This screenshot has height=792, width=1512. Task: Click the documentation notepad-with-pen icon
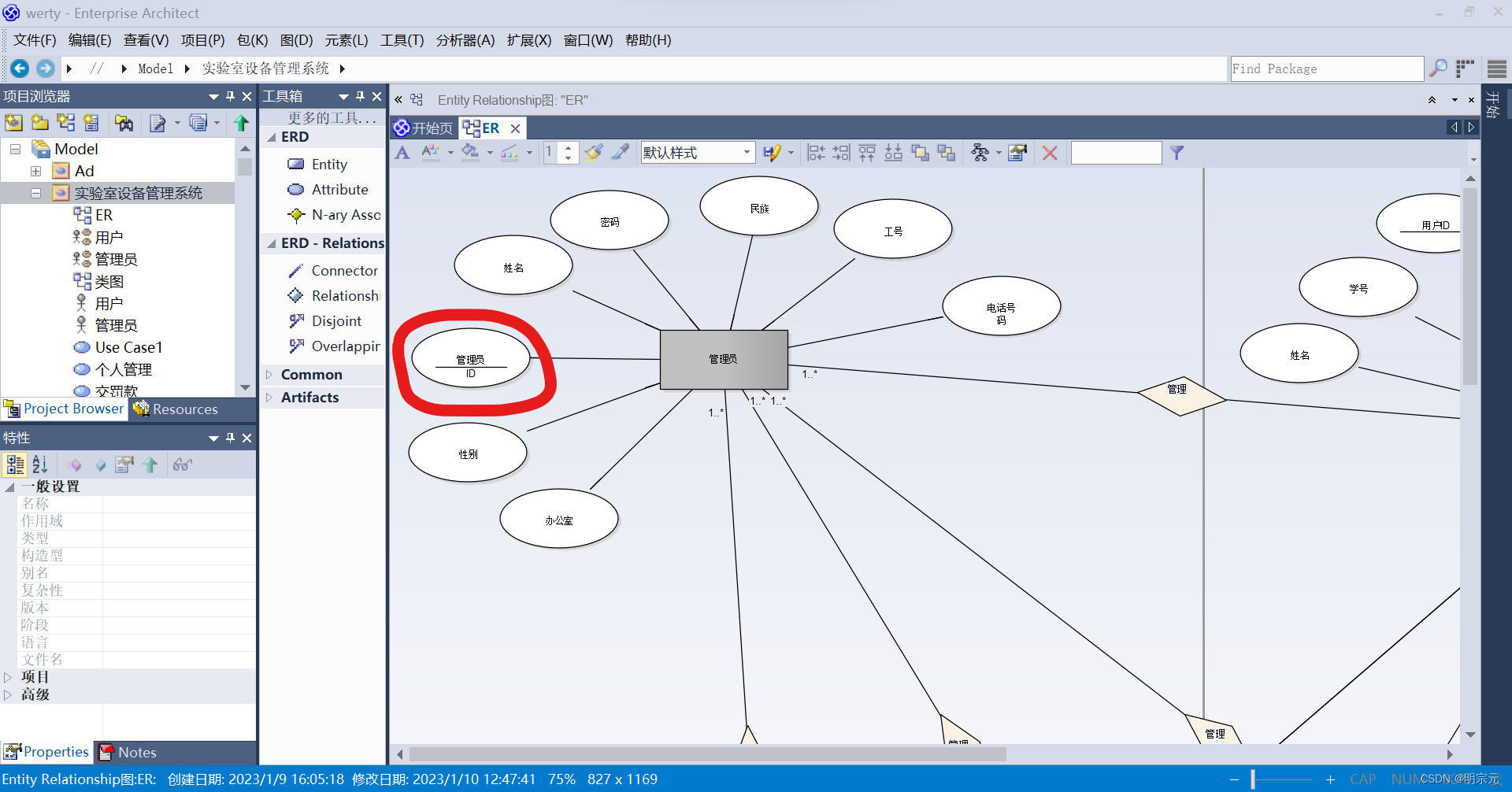tap(157, 122)
